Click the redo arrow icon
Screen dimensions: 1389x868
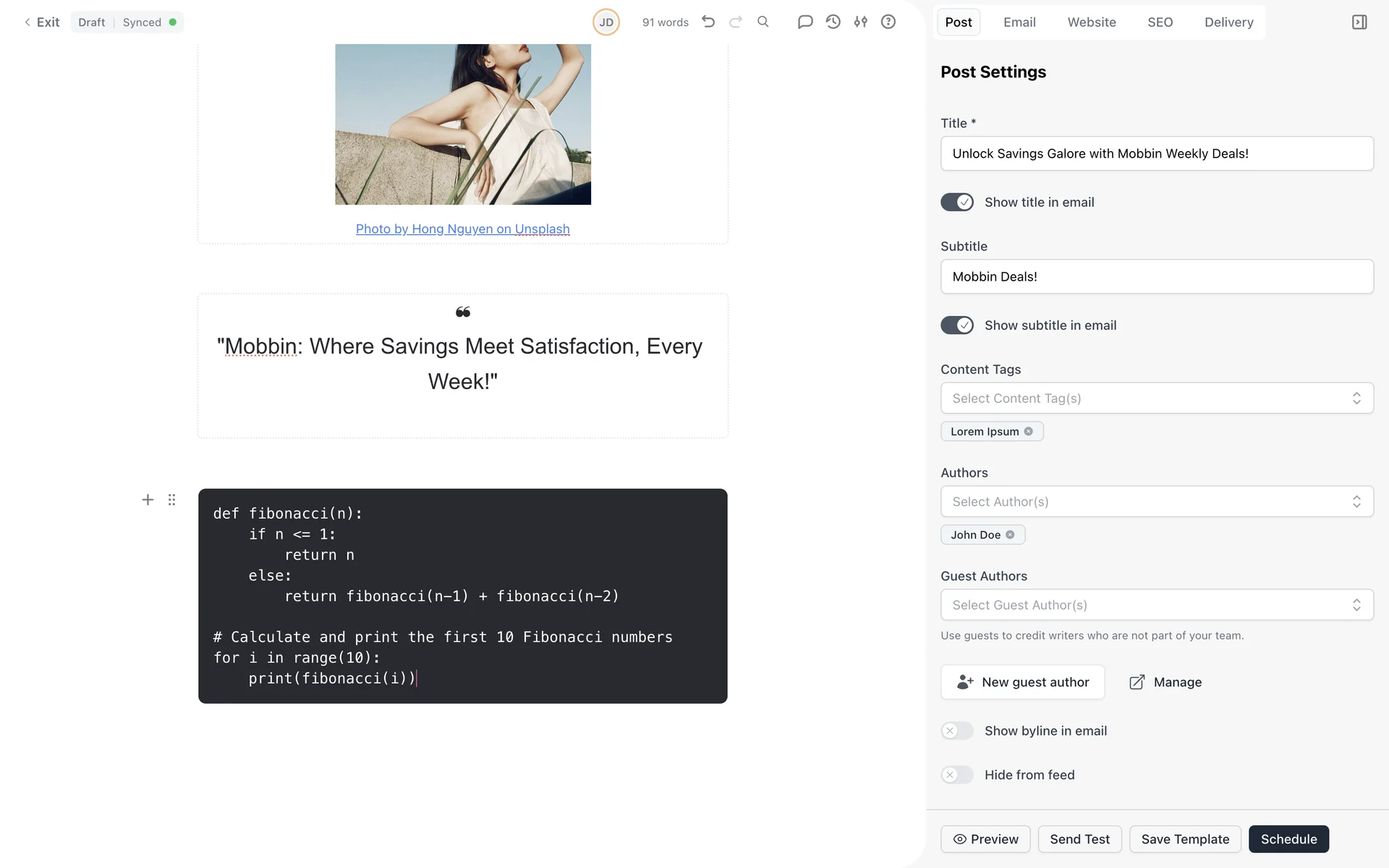pos(736,22)
